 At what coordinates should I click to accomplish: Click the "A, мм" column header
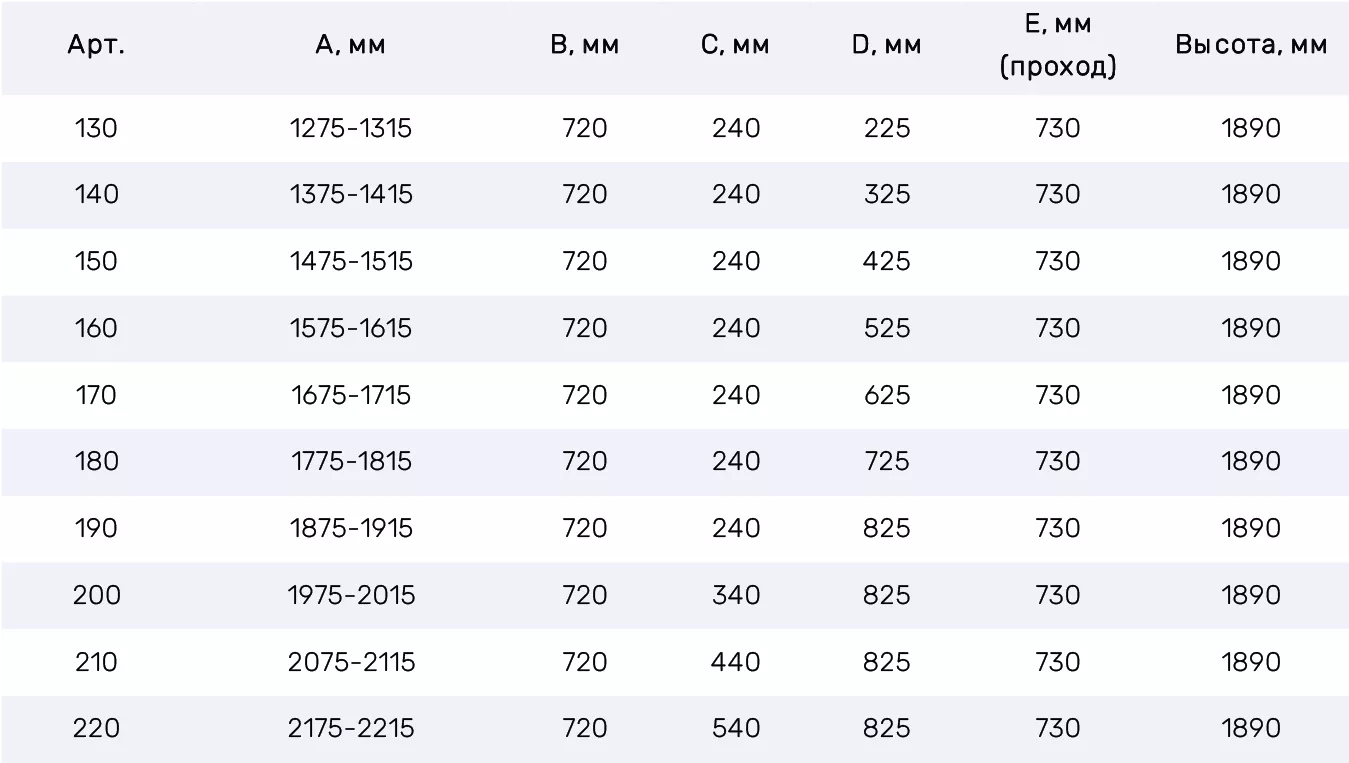[x=350, y=45]
